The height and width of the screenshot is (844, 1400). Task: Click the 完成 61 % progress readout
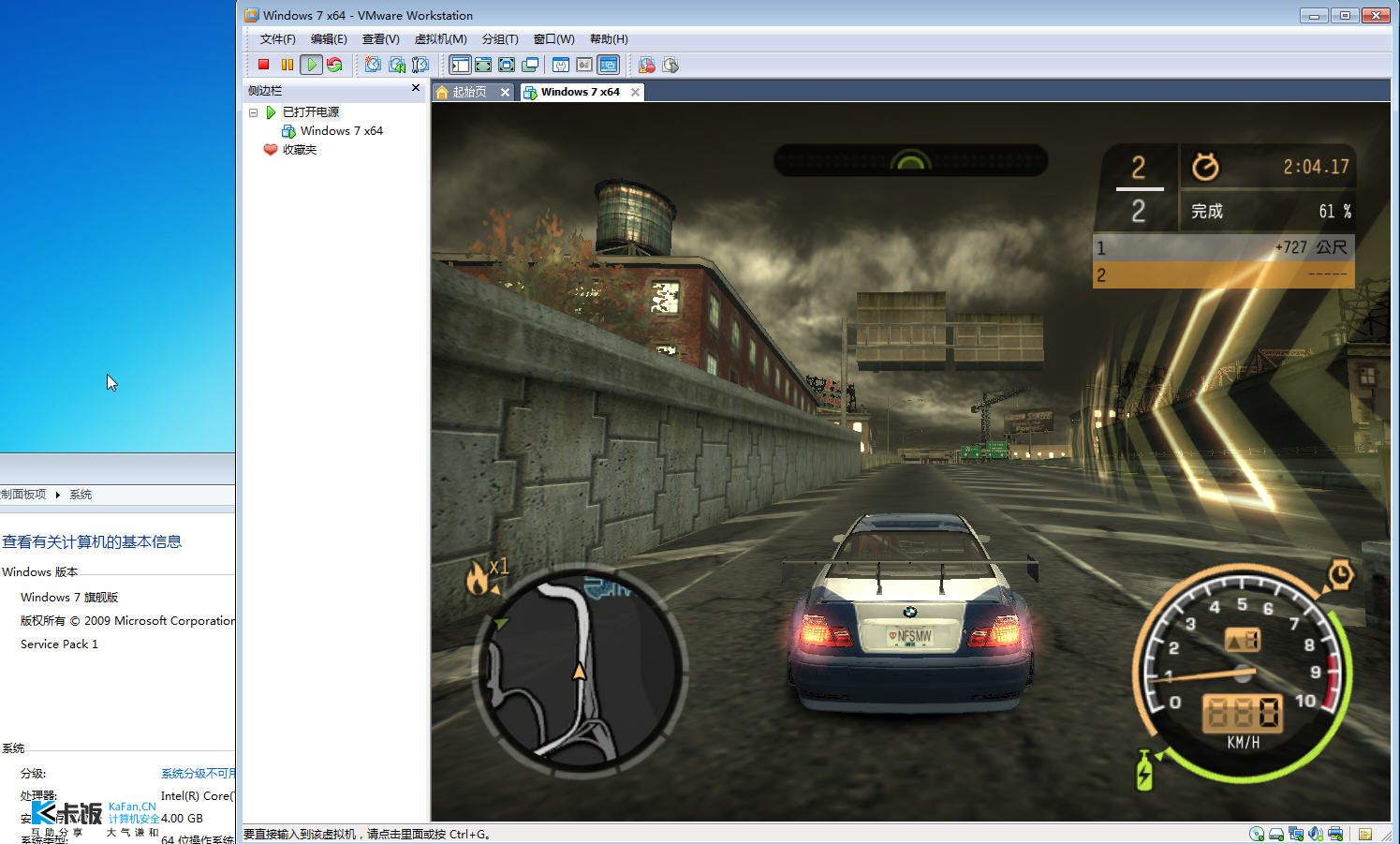pyautogui.click(x=1268, y=212)
